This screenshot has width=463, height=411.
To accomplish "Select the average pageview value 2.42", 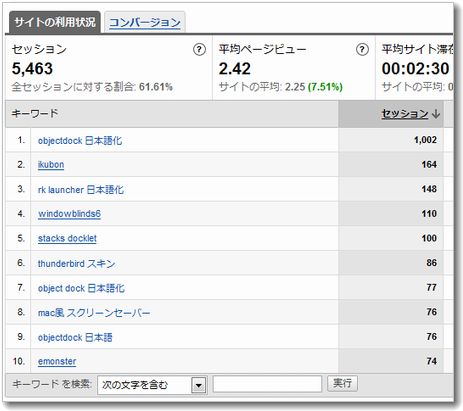I will tap(235, 69).
